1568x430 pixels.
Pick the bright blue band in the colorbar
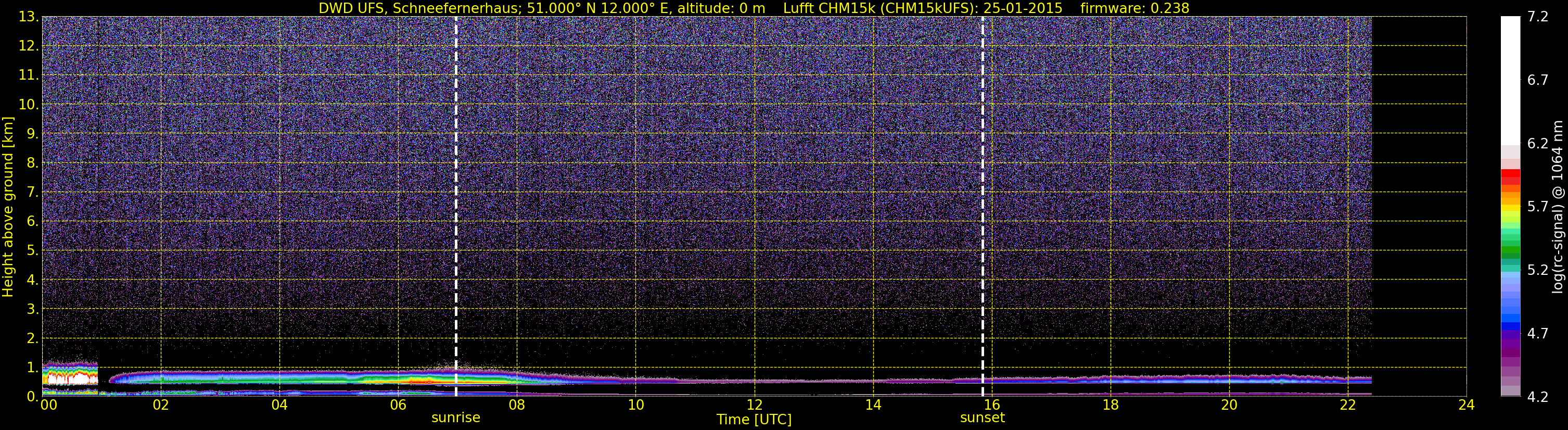coord(1510,317)
